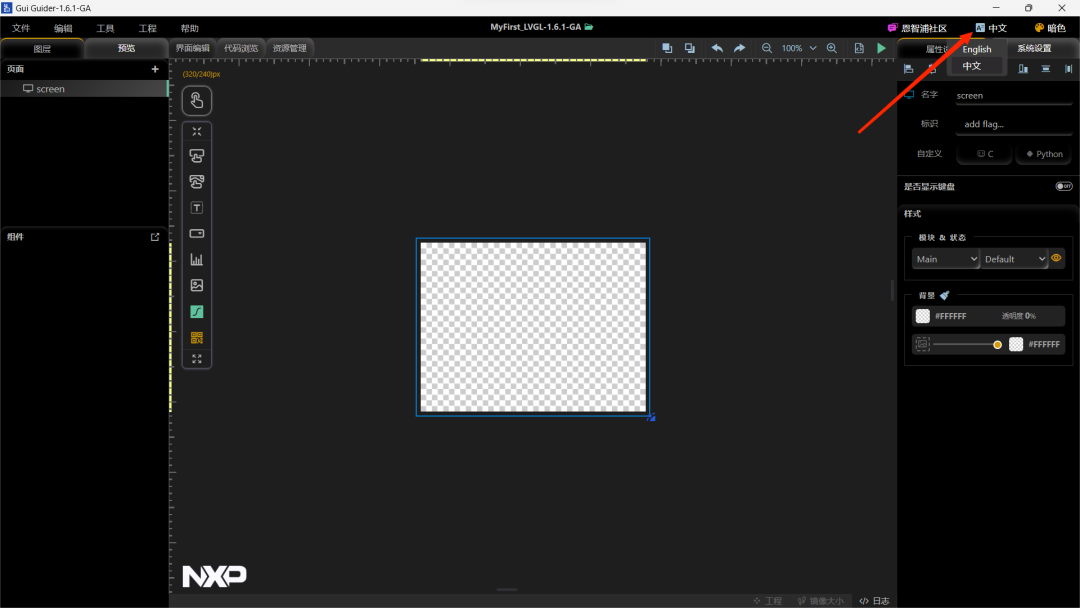This screenshot has width=1080, height=608.
Task: Click the background clear brush icon
Action: pos(944,295)
